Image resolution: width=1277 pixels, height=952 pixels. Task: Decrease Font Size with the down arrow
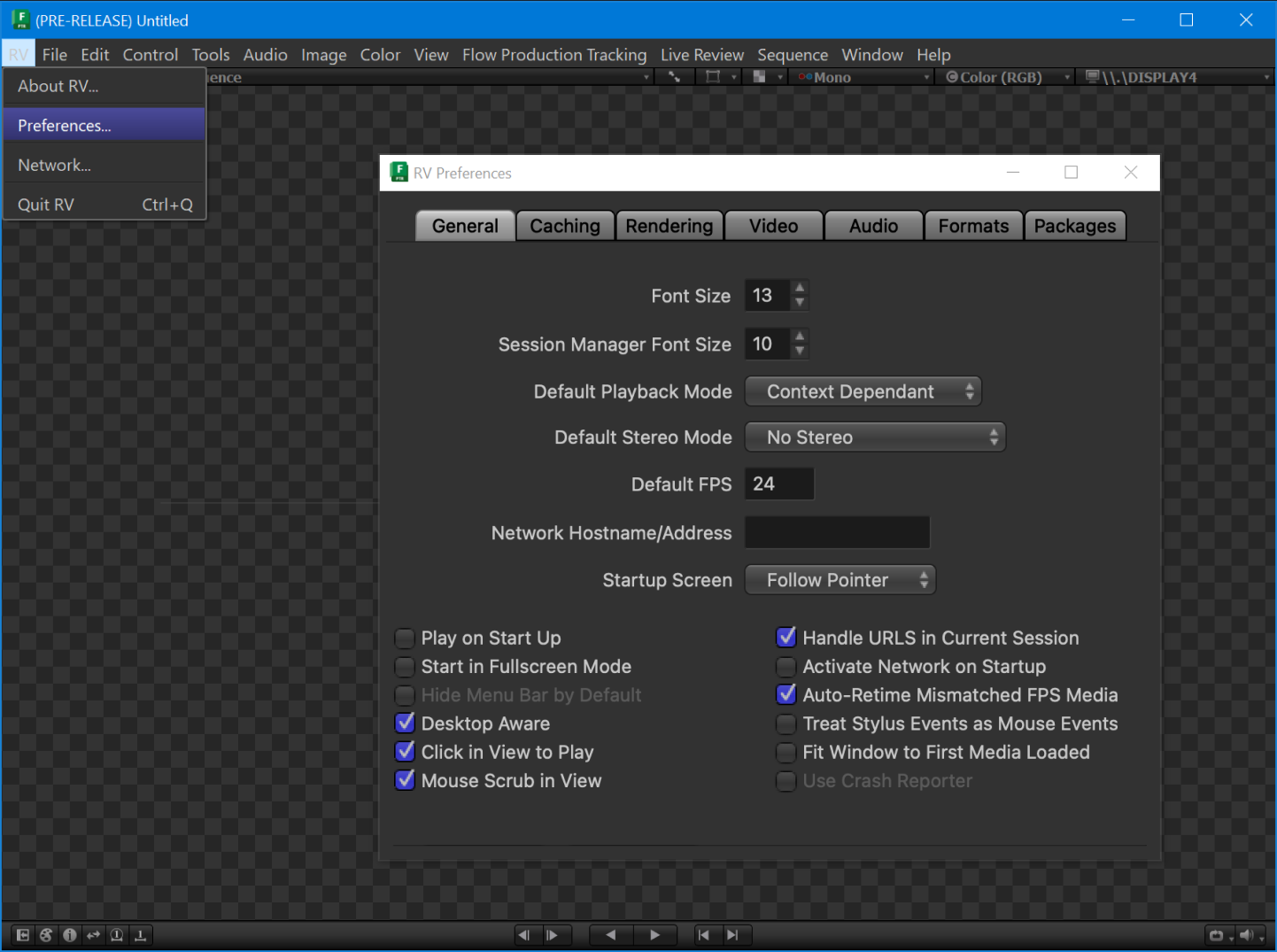pos(800,303)
